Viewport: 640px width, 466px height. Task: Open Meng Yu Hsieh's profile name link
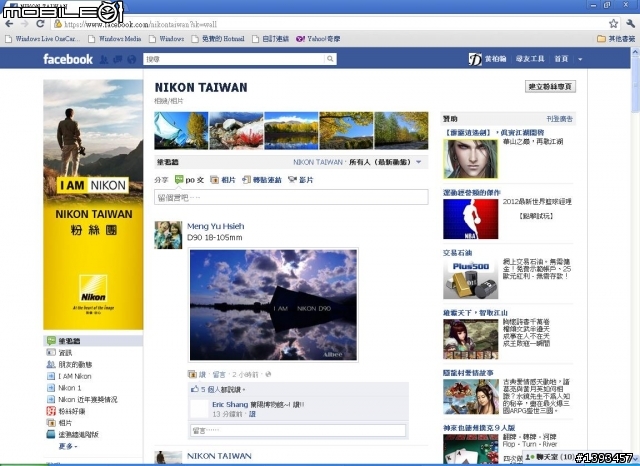pos(216,226)
